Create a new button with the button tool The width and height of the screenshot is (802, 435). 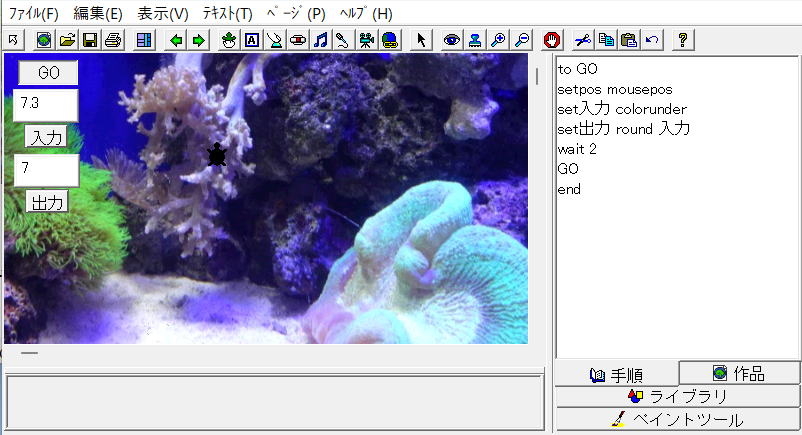click(x=275, y=39)
